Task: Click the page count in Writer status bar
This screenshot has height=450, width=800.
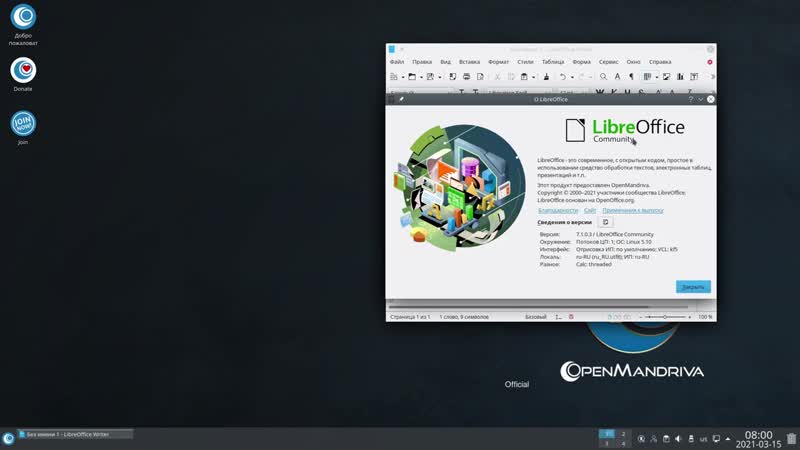Action: [x=410, y=317]
